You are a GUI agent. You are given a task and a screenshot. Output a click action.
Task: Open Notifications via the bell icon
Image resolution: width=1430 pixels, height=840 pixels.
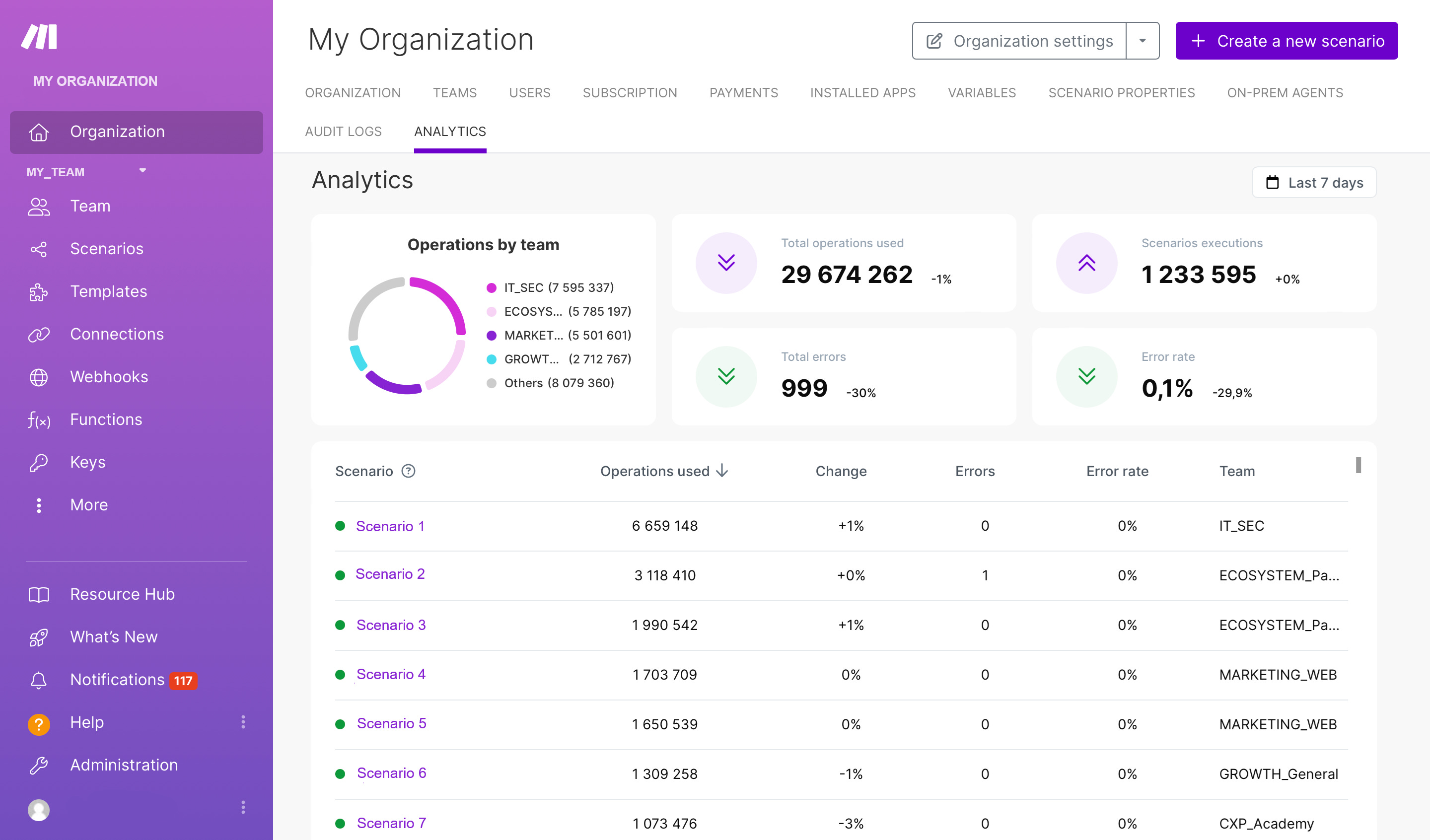coord(39,679)
